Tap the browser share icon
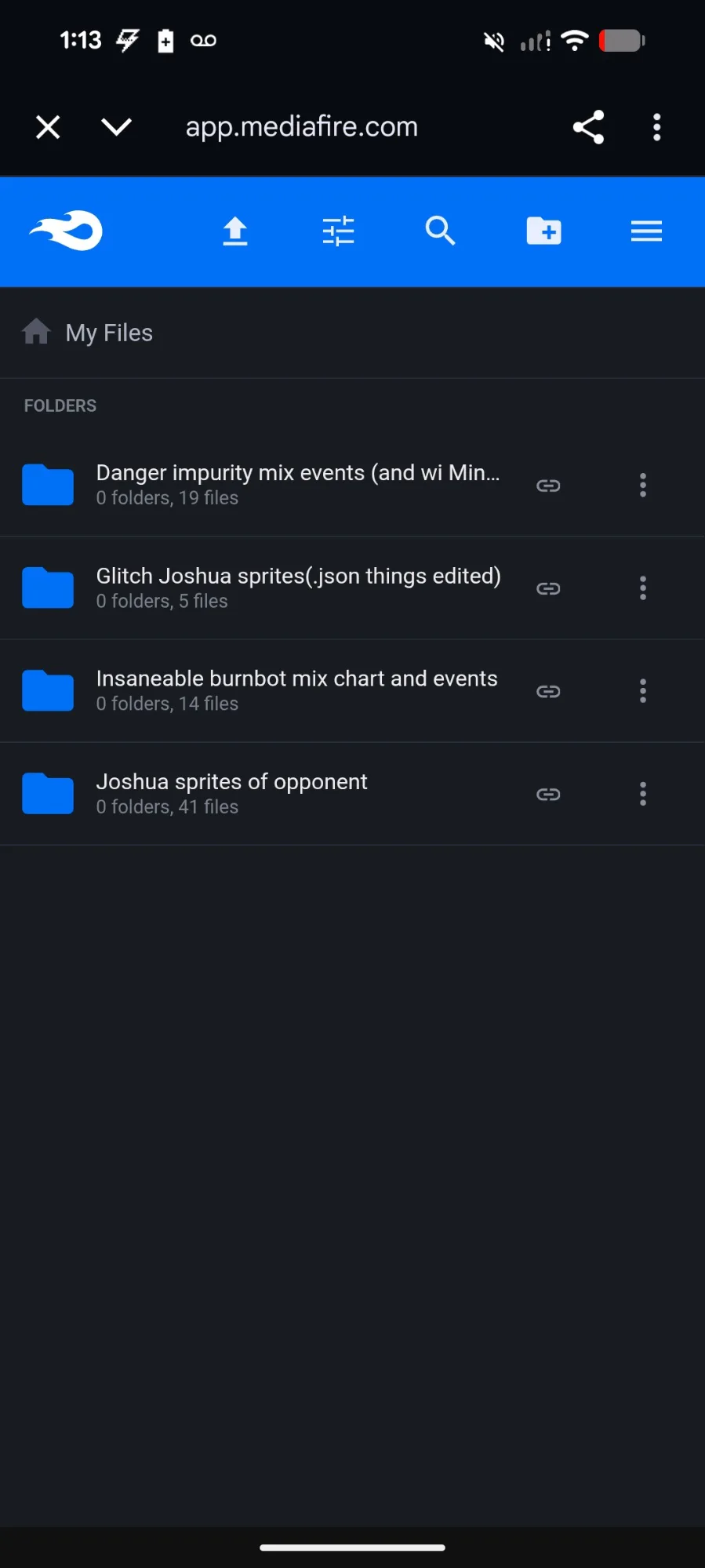 [x=588, y=127]
